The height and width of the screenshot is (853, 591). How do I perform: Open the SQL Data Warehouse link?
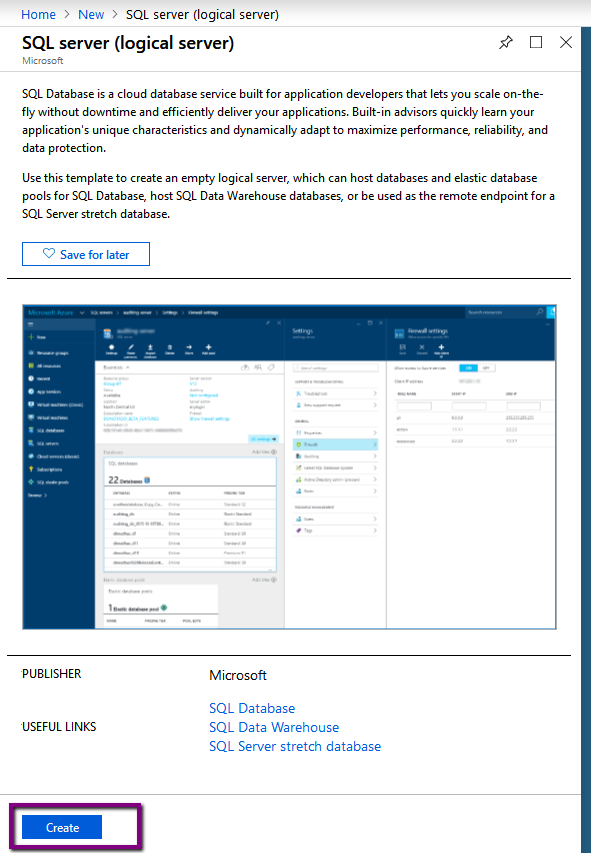274,727
